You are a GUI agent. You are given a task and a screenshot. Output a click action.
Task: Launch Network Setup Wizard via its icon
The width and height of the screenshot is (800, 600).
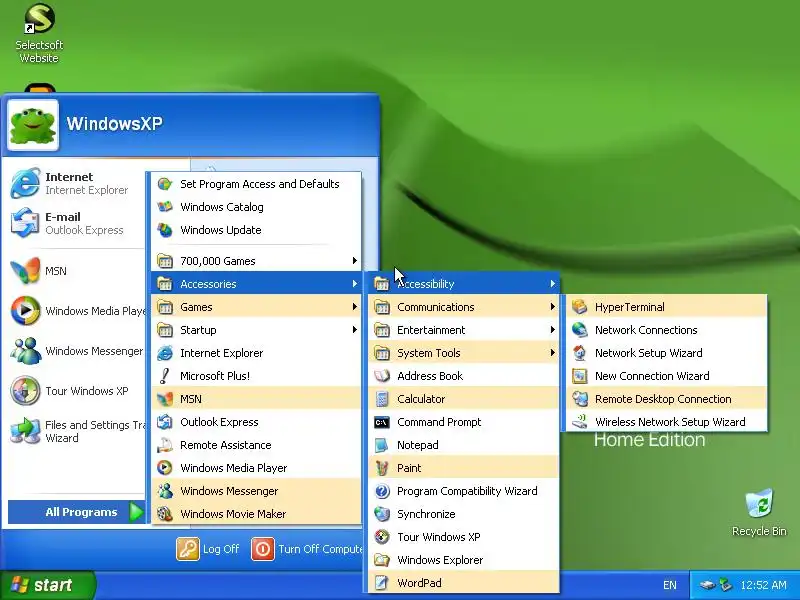coord(580,353)
